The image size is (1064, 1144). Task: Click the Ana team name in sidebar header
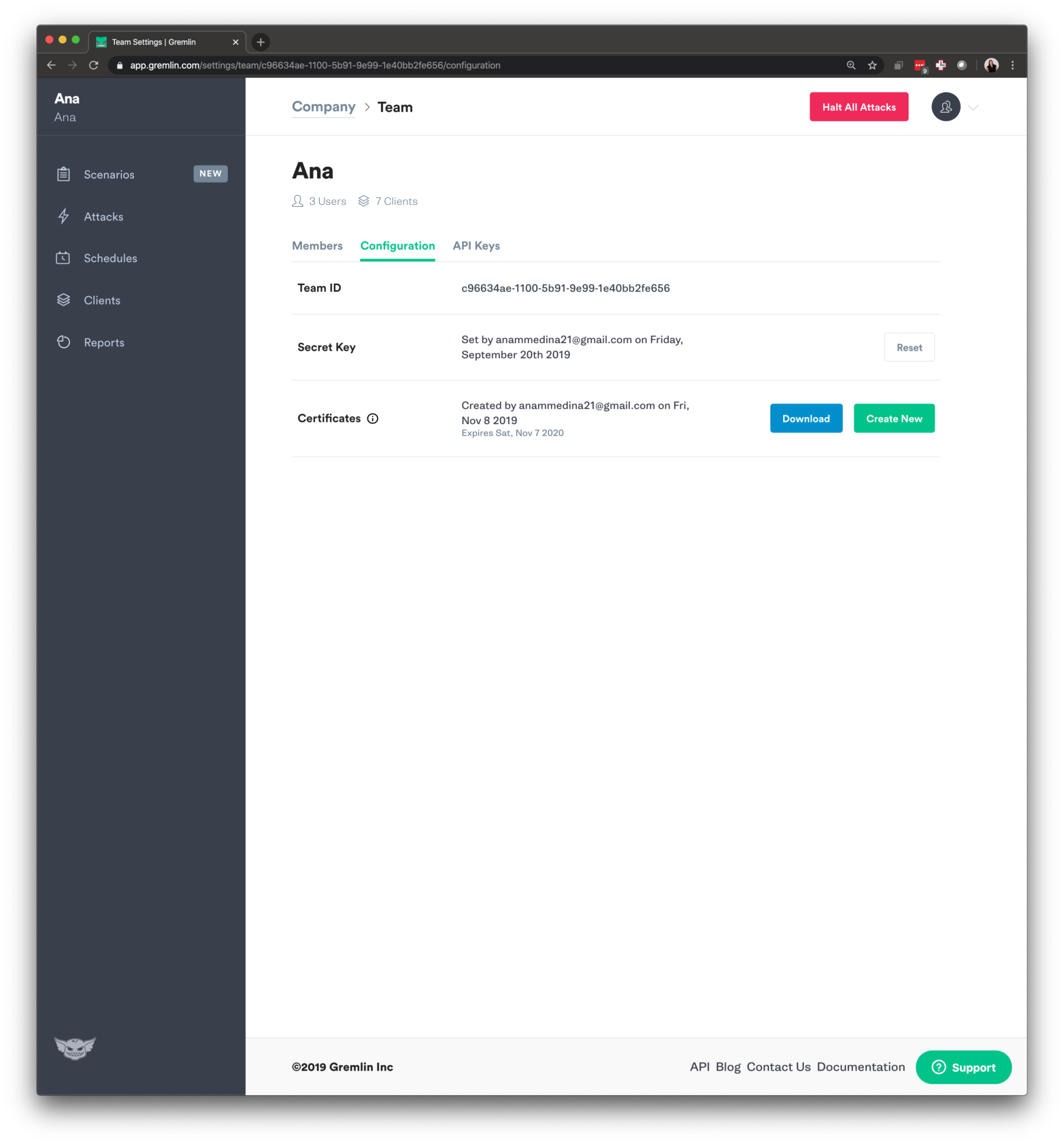66,98
